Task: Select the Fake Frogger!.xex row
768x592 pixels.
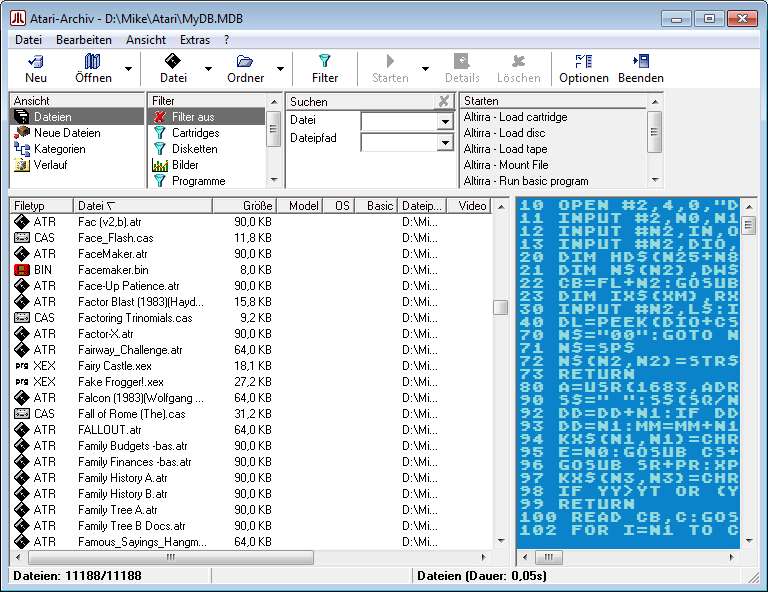Action: tap(251, 382)
